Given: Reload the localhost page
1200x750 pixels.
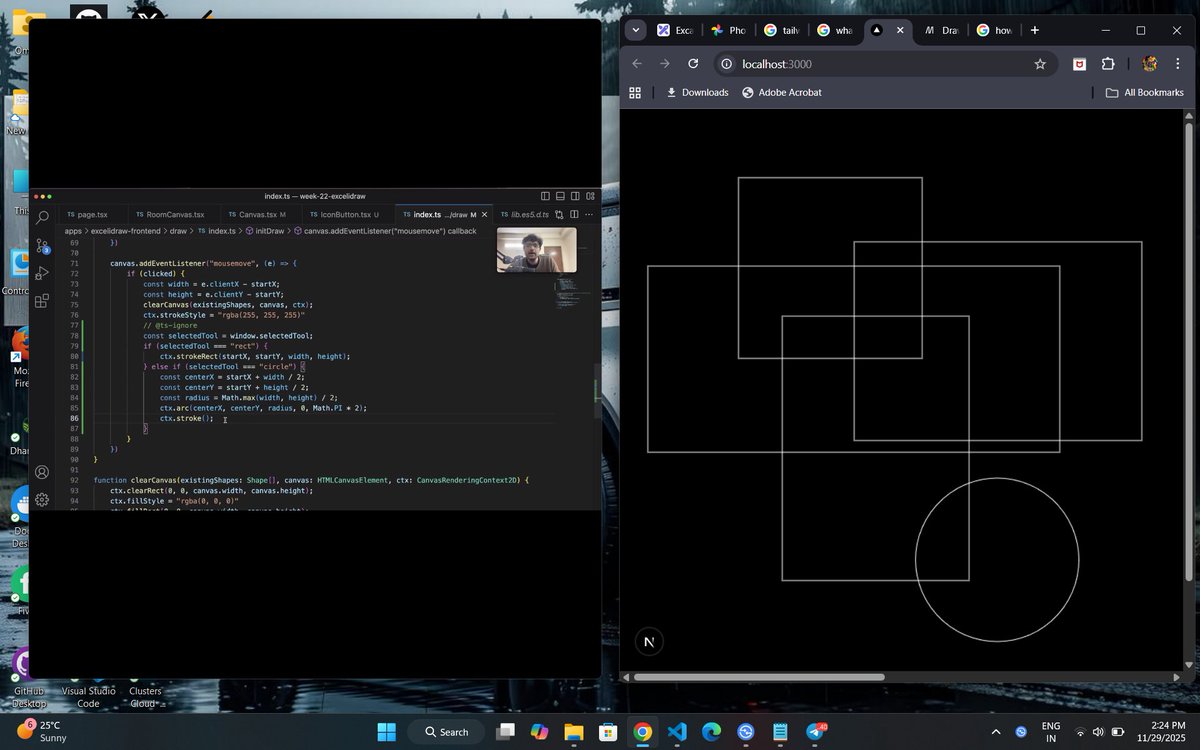Looking at the screenshot, I should 693,64.
